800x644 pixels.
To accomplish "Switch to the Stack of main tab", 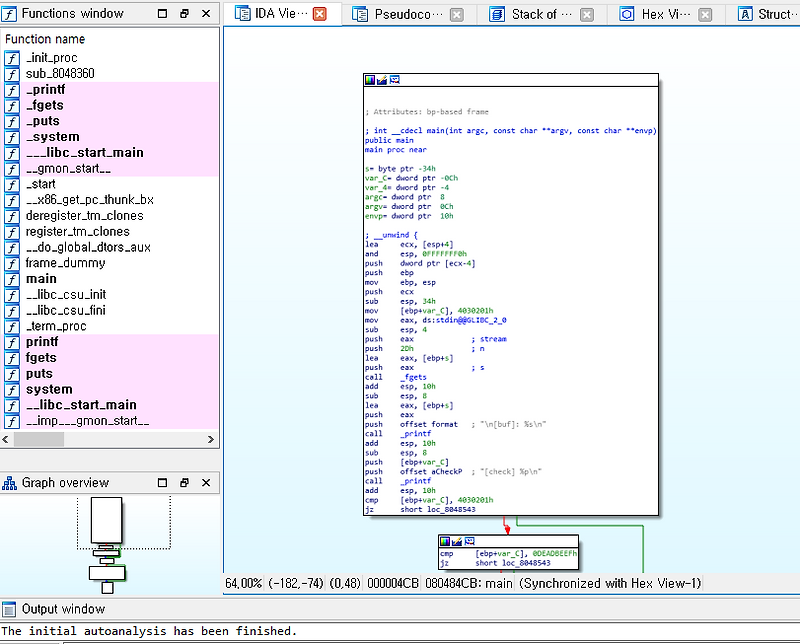I will 540,14.
